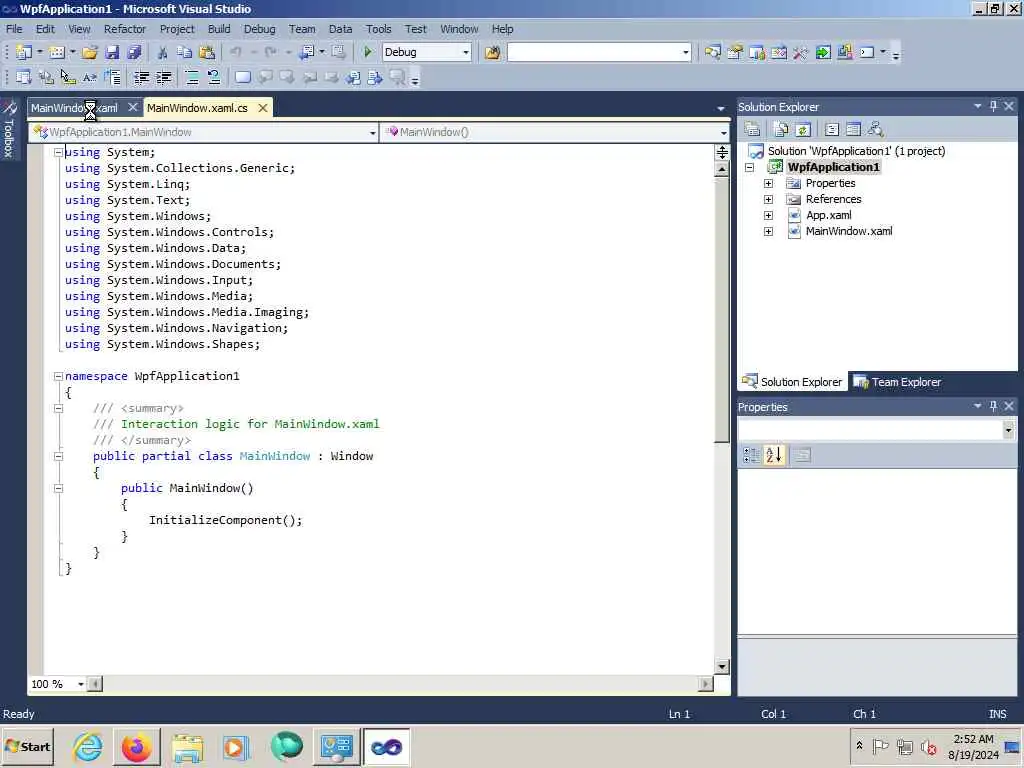Pin the Solution Explorer panel
1024x768 pixels.
coord(993,106)
